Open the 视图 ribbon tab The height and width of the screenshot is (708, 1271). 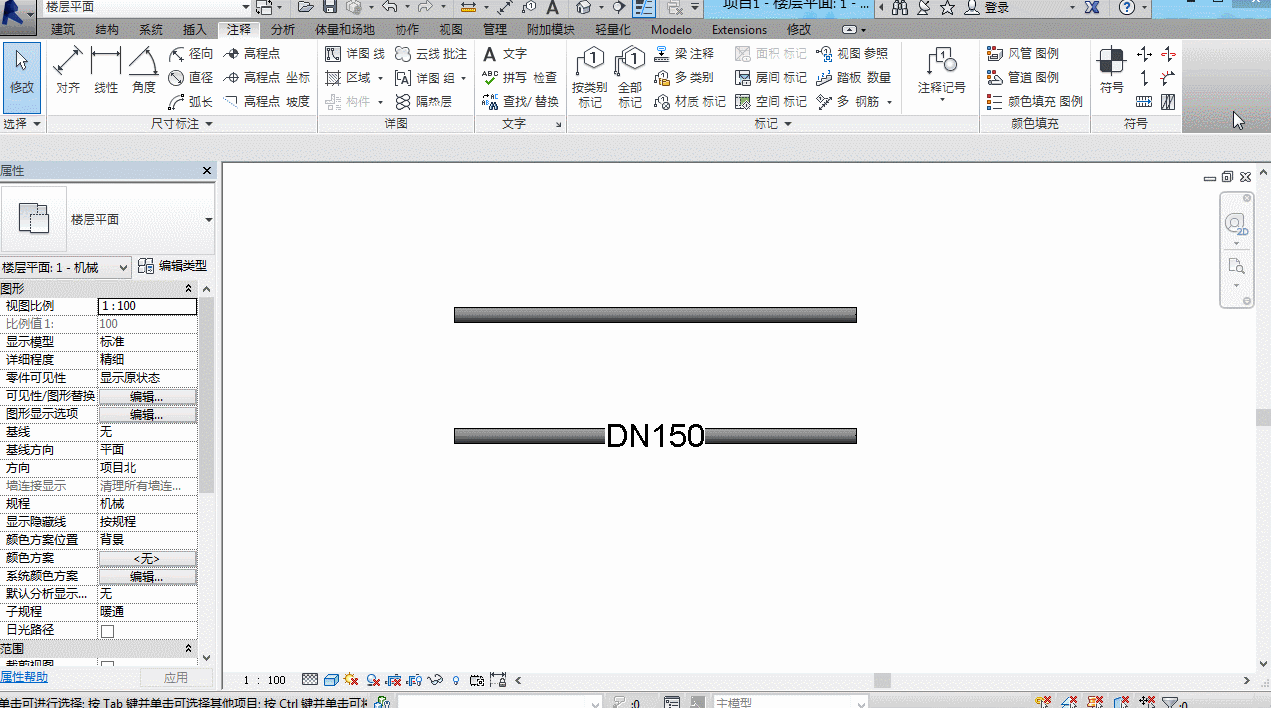(x=451, y=30)
